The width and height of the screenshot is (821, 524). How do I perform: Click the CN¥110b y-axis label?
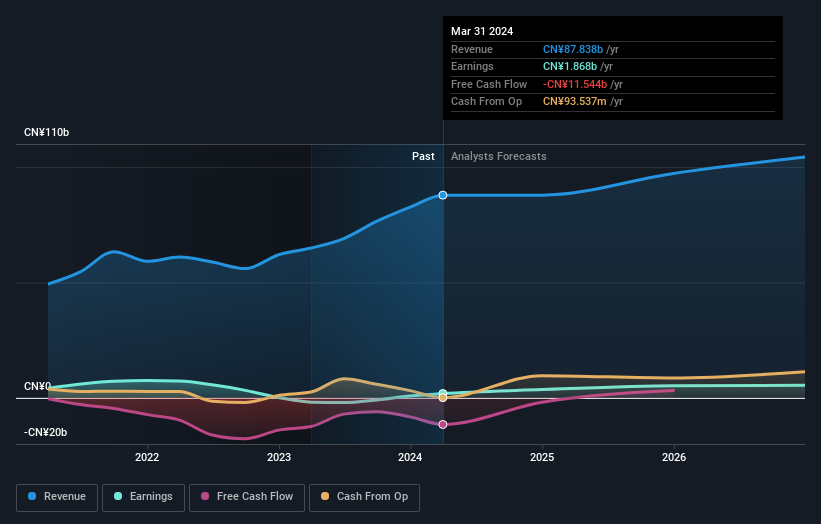47,132
